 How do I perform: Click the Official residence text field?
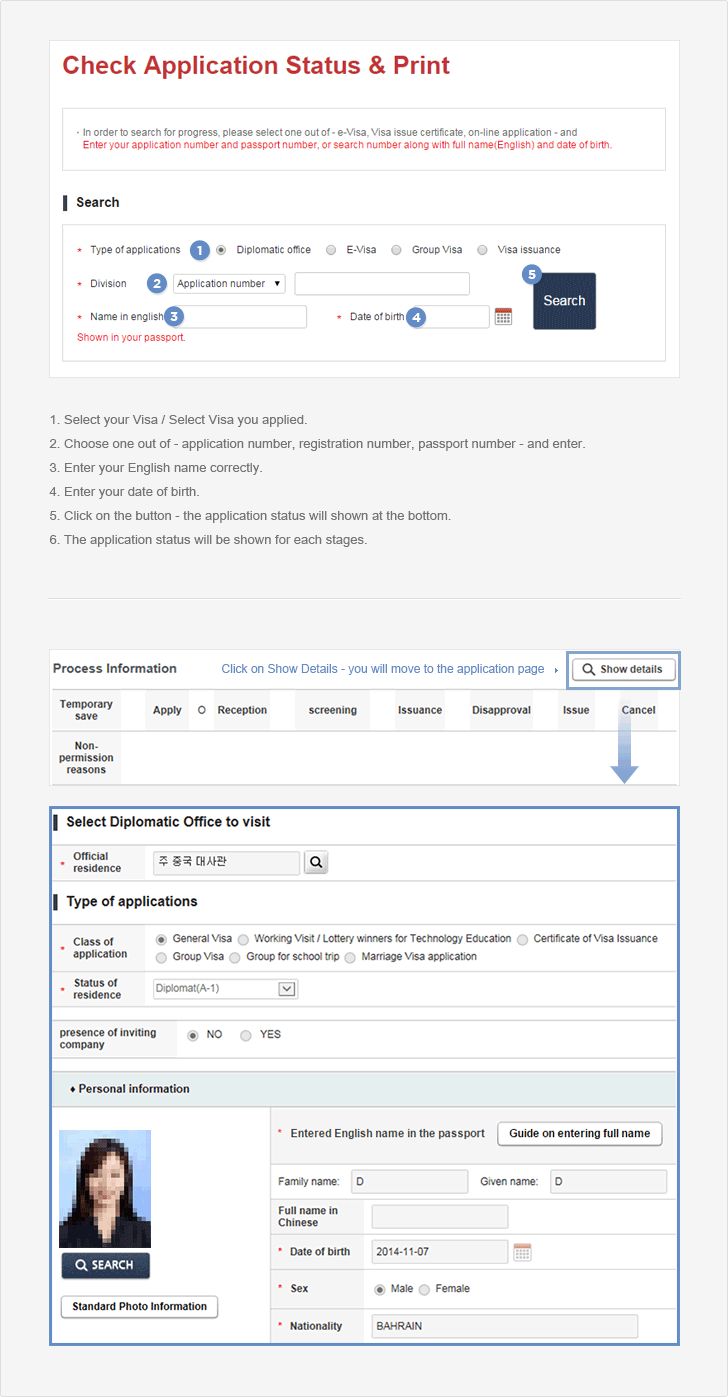coord(225,862)
